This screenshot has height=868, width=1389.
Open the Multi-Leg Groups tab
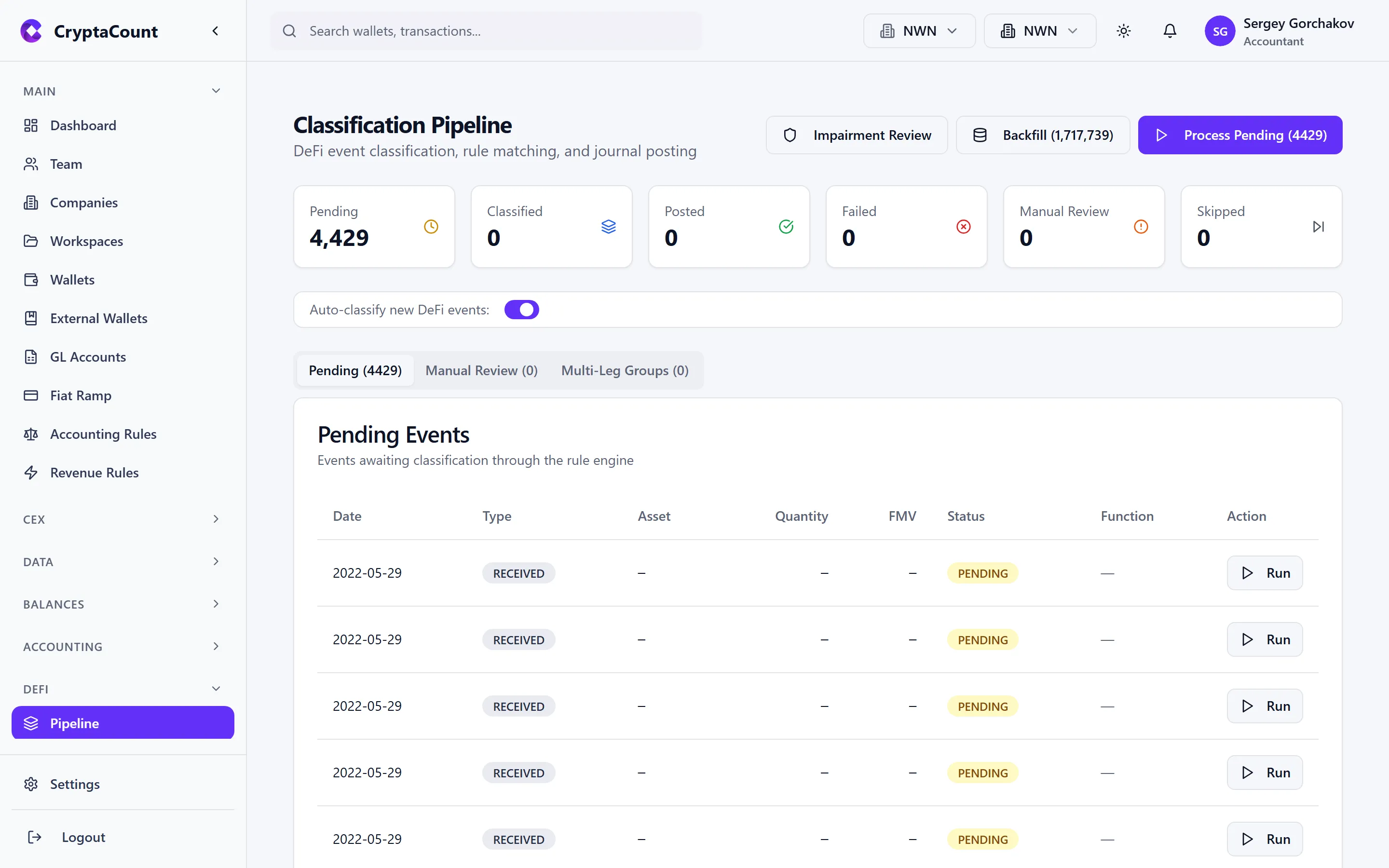(625, 370)
